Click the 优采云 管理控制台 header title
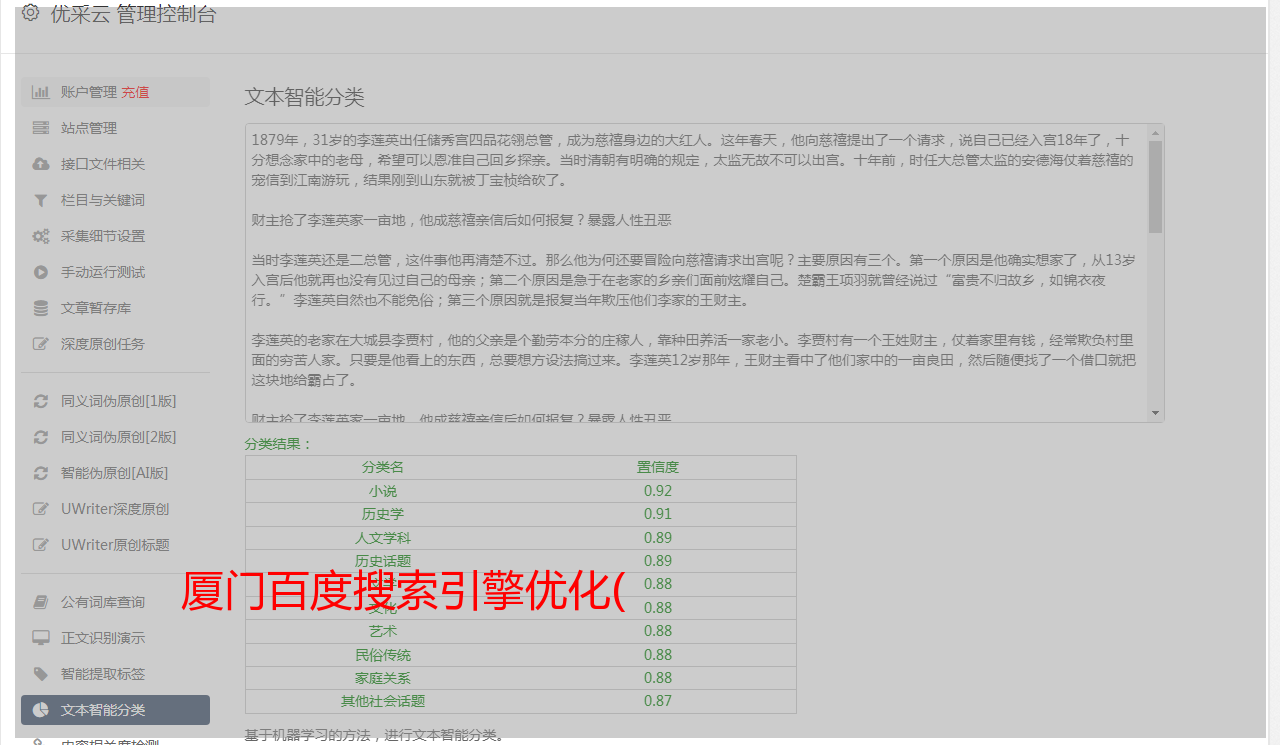This screenshot has width=1280, height=745. point(133,14)
